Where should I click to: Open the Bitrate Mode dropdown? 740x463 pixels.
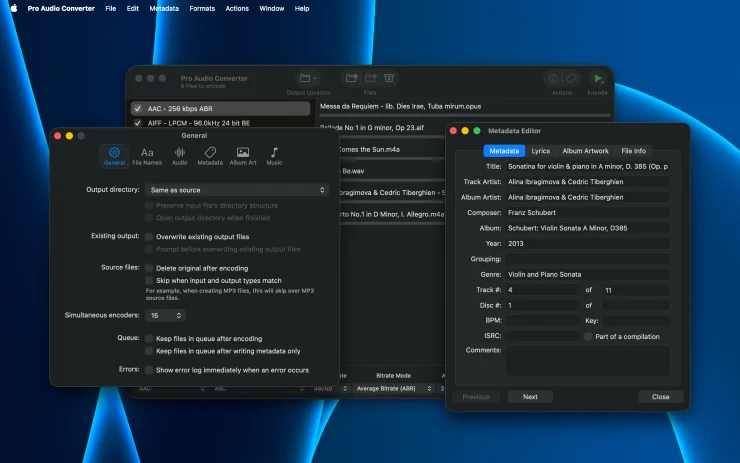coord(394,388)
